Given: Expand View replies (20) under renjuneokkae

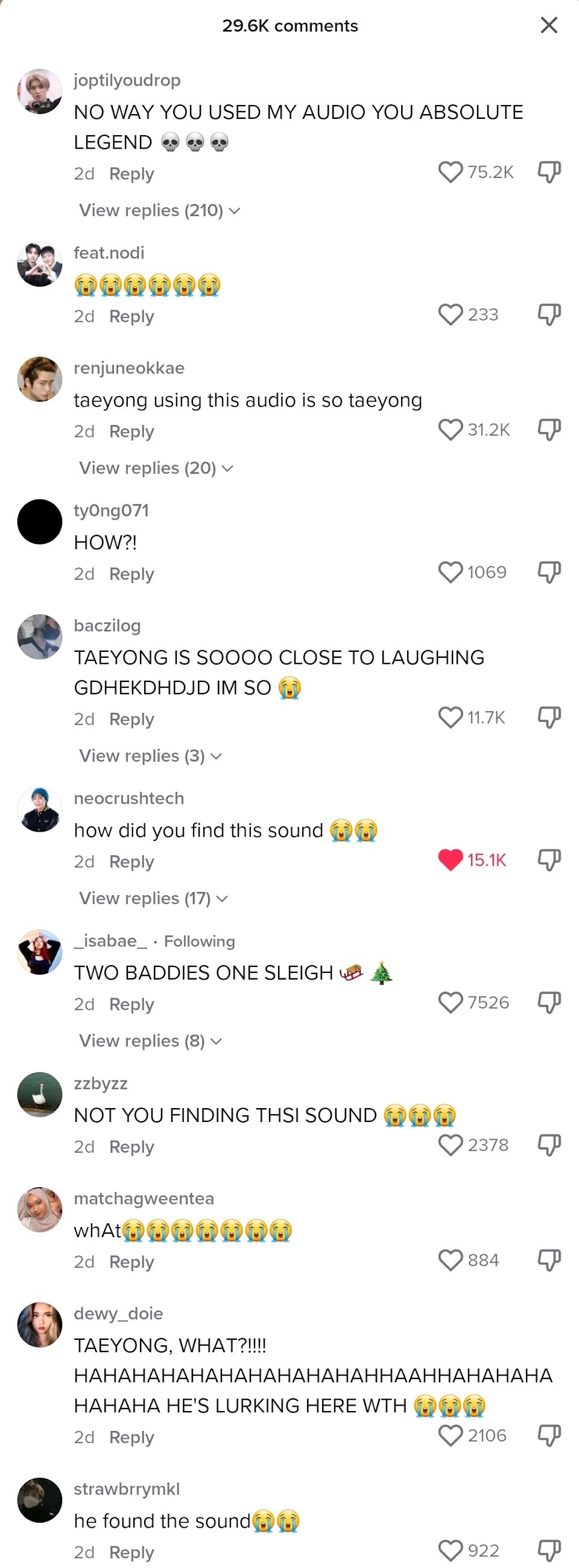Looking at the screenshot, I should (x=156, y=468).
